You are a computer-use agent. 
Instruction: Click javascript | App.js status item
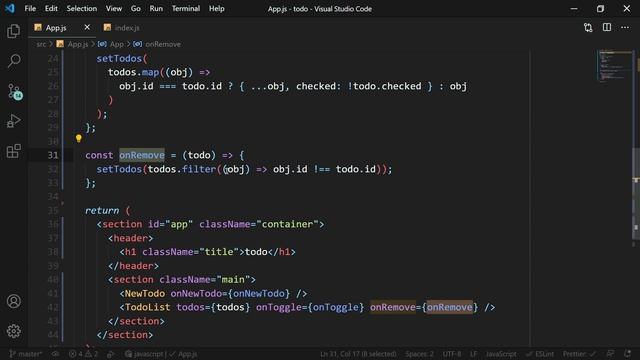161,354
